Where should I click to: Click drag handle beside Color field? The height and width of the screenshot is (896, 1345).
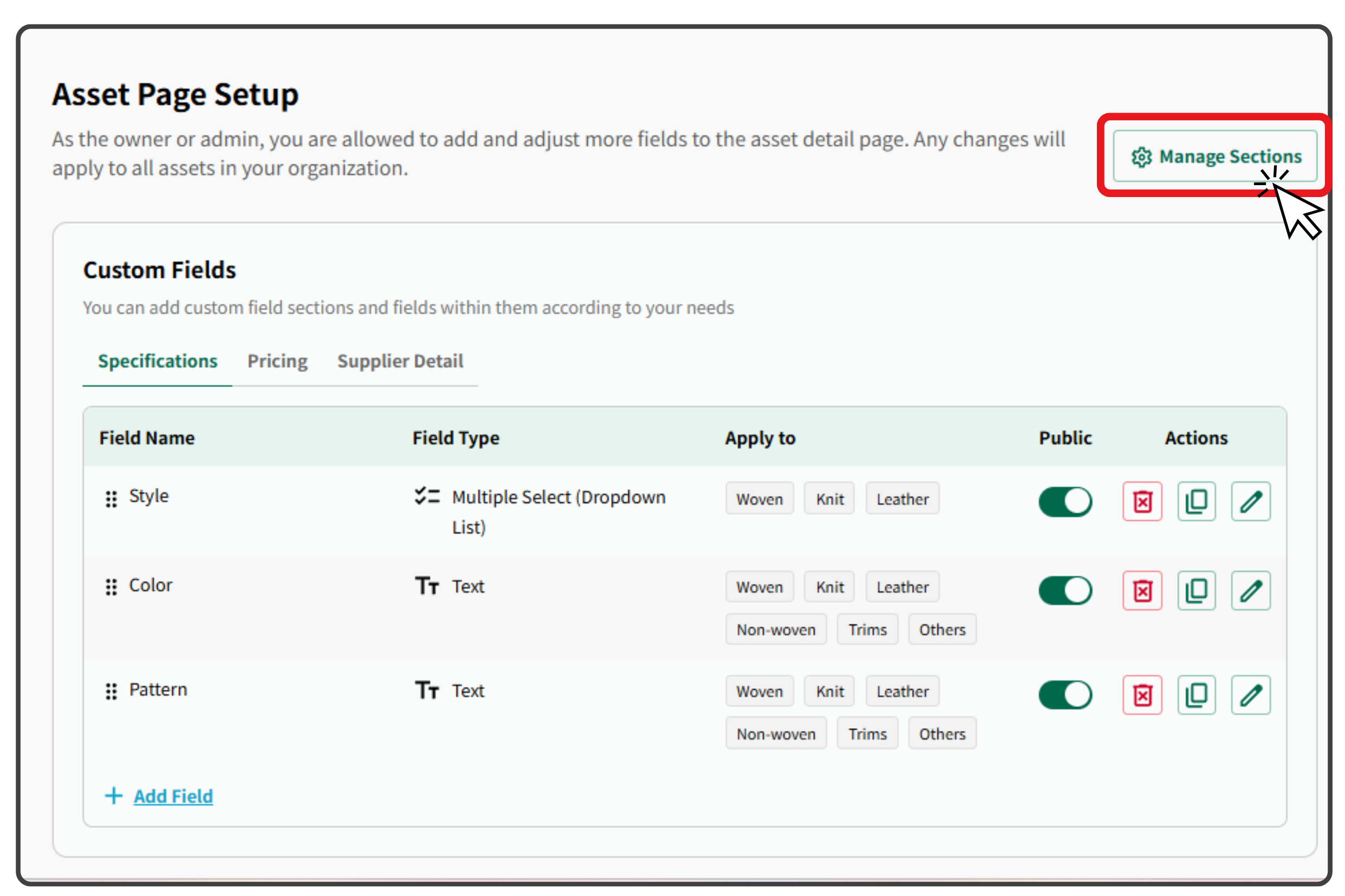click(111, 587)
